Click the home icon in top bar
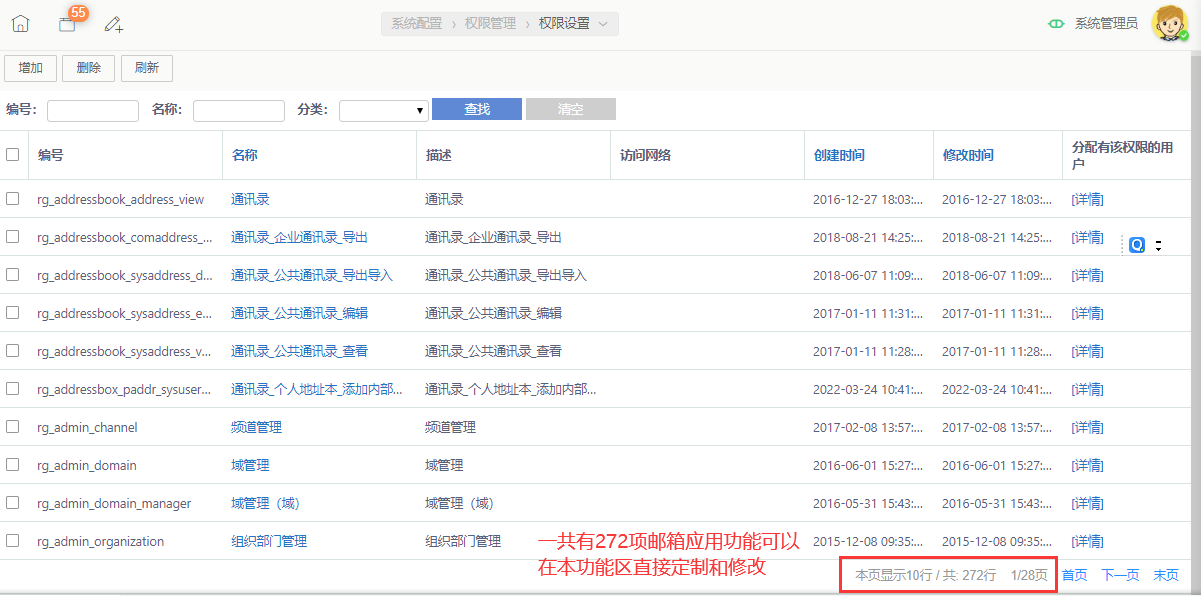 [20, 24]
